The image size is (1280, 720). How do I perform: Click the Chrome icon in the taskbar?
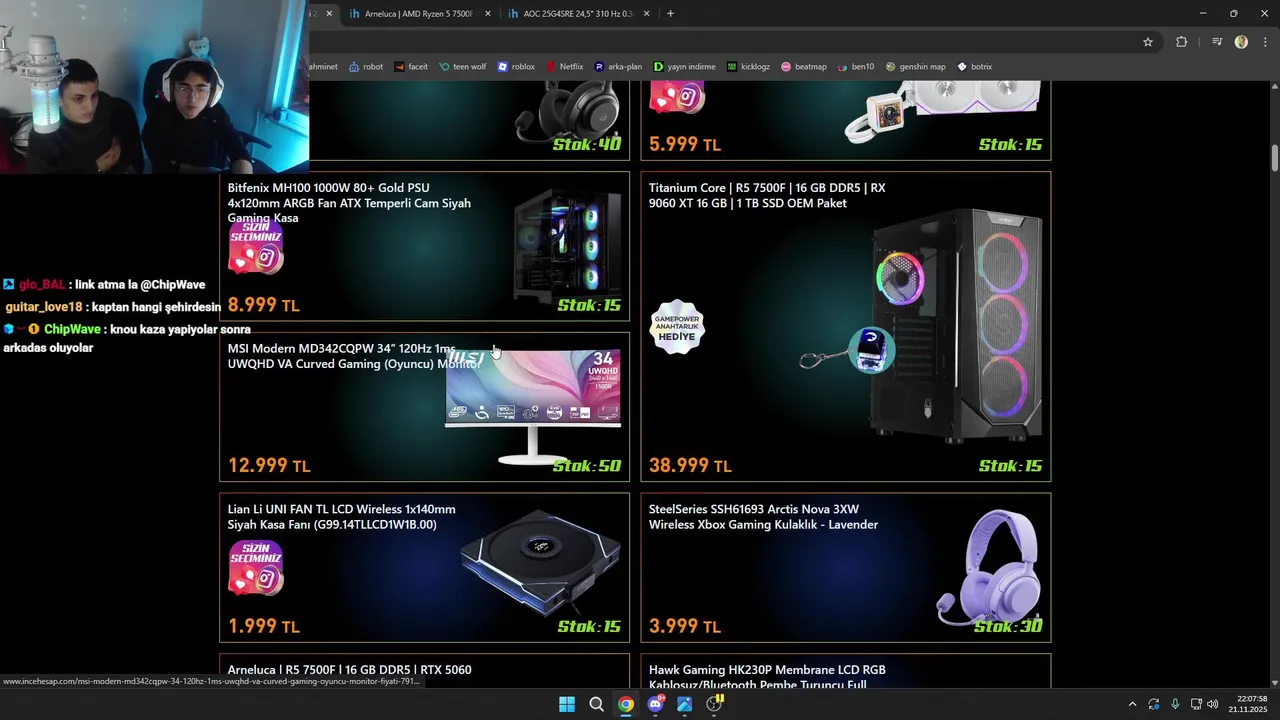coord(625,704)
